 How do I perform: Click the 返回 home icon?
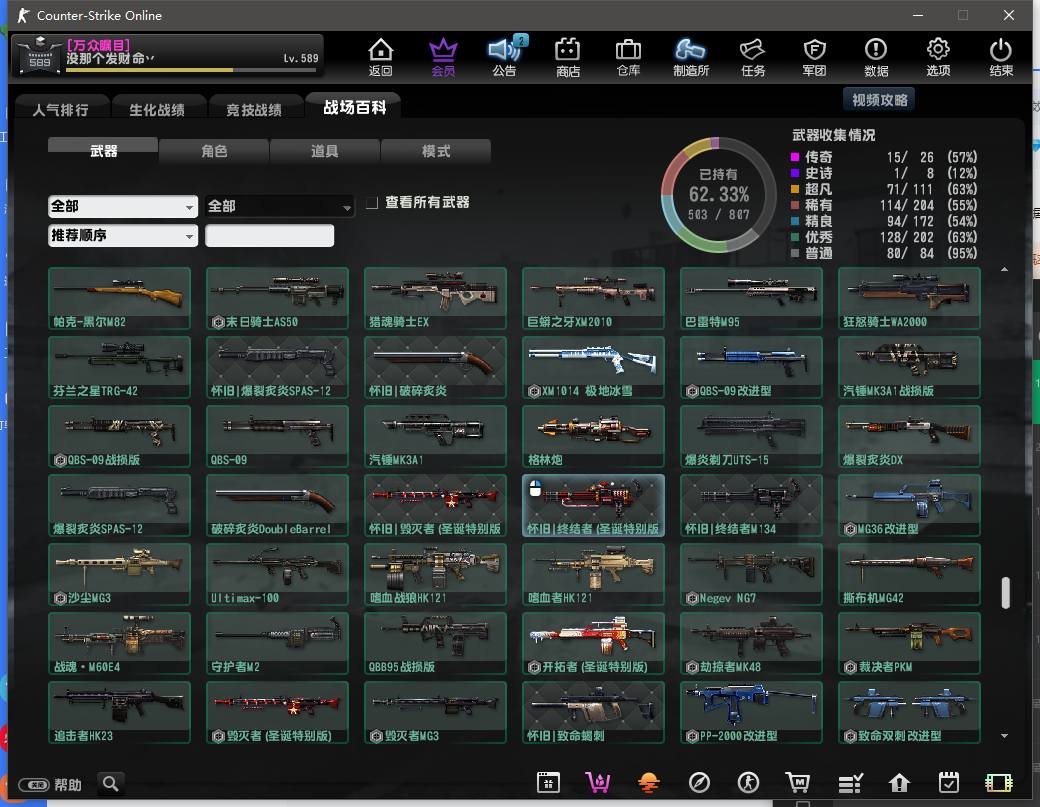coord(381,56)
